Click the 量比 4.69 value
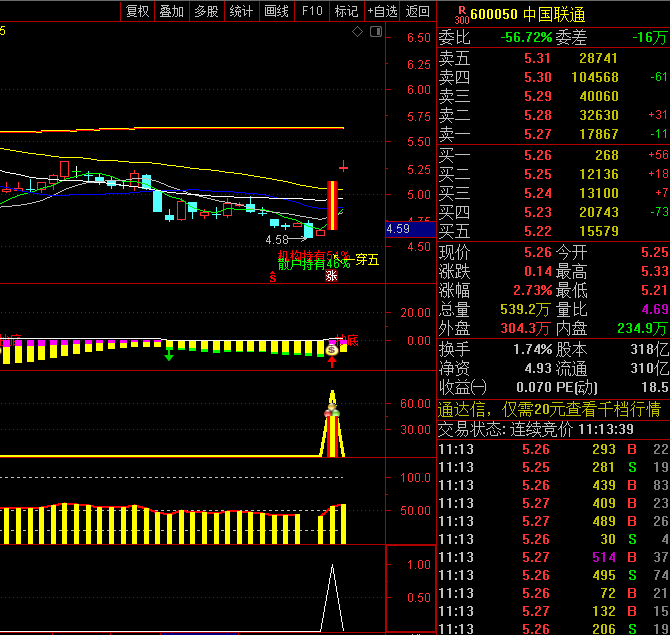The width and height of the screenshot is (670, 635). (x=654, y=309)
